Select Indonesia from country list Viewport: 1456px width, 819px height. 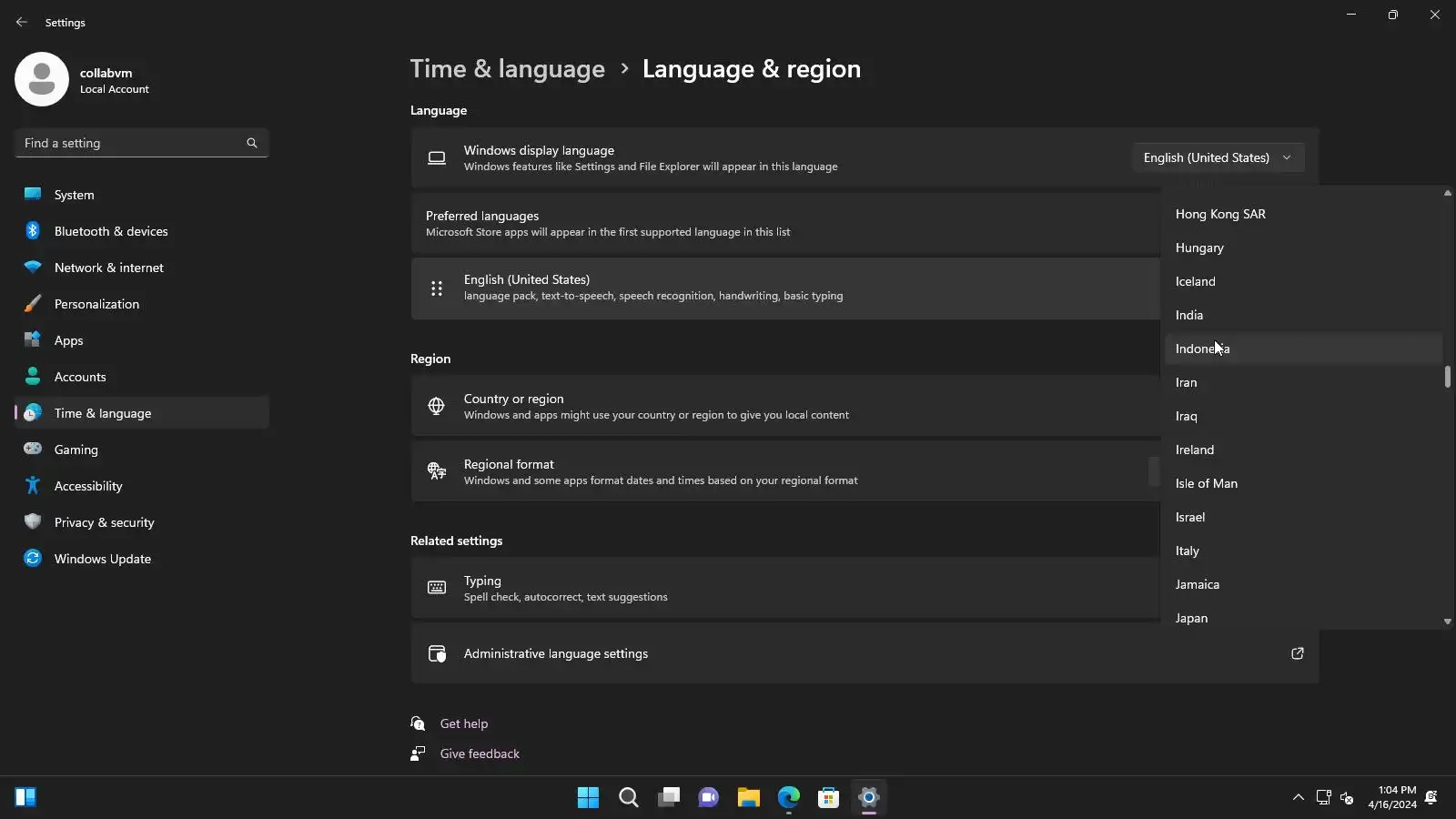pos(1303,349)
